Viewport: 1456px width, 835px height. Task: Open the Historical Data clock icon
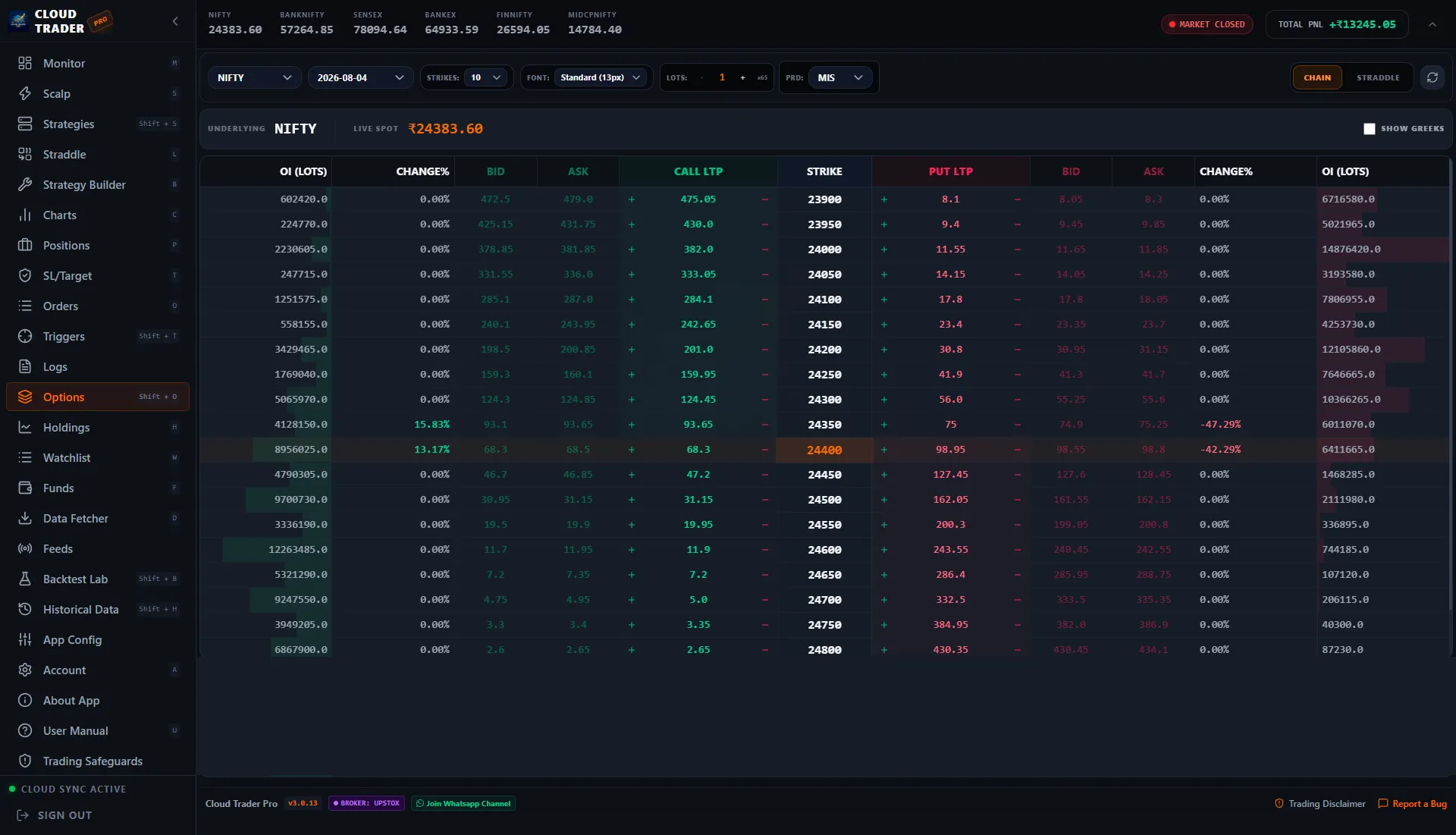pyautogui.click(x=25, y=609)
